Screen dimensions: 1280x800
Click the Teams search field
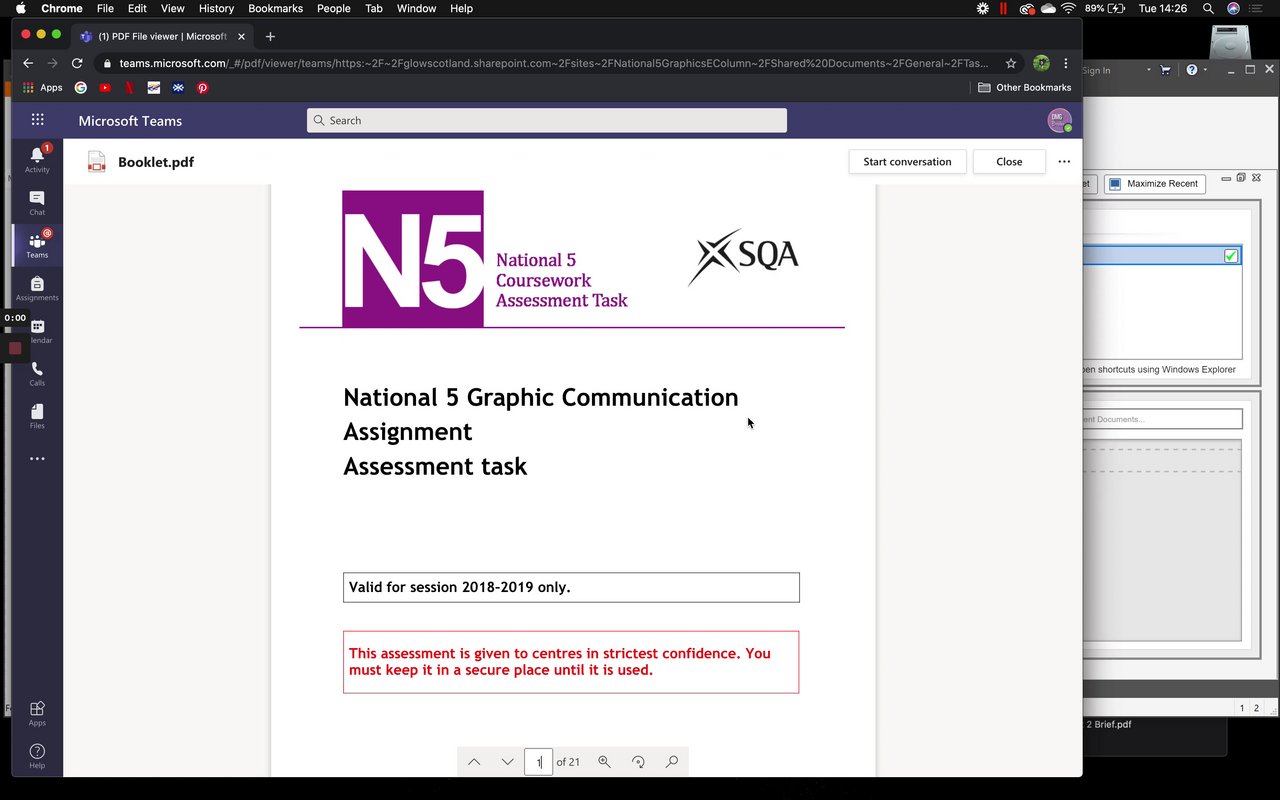(546, 120)
